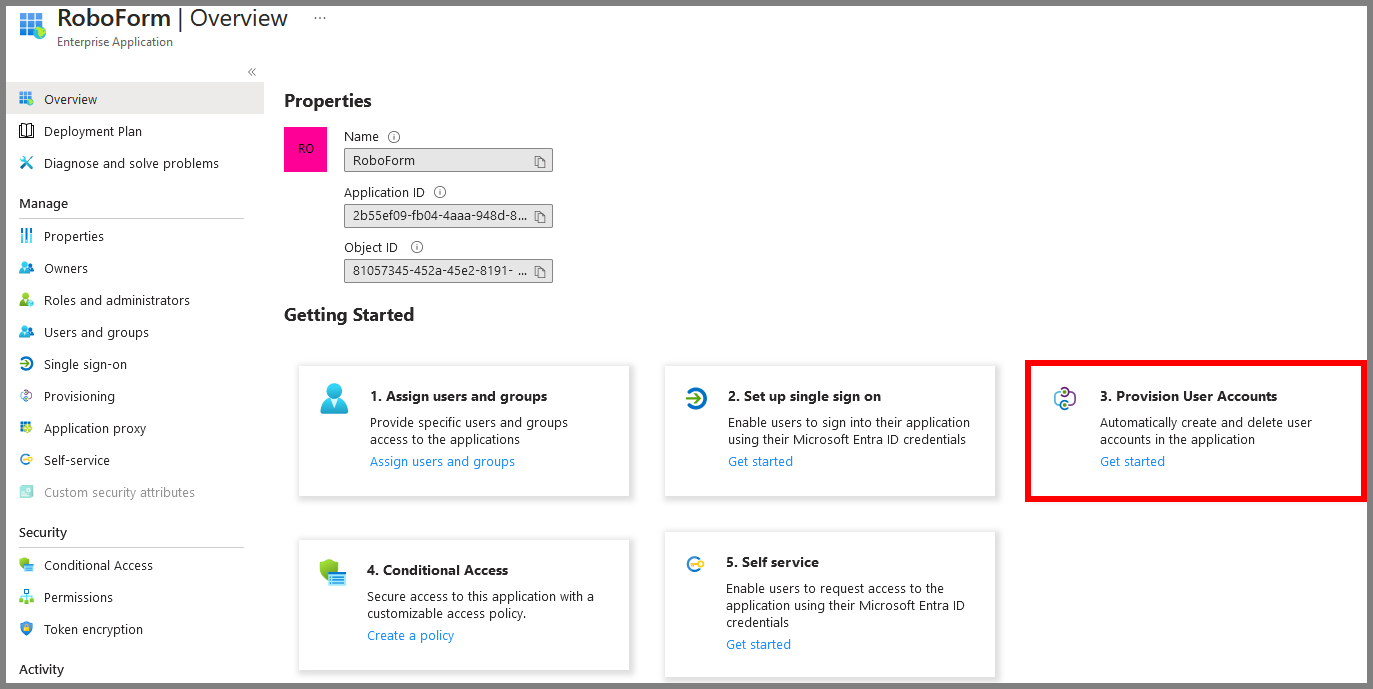The height and width of the screenshot is (689, 1373).
Task: Collapse the sidebar with the double chevron
Action: (252, 72)
